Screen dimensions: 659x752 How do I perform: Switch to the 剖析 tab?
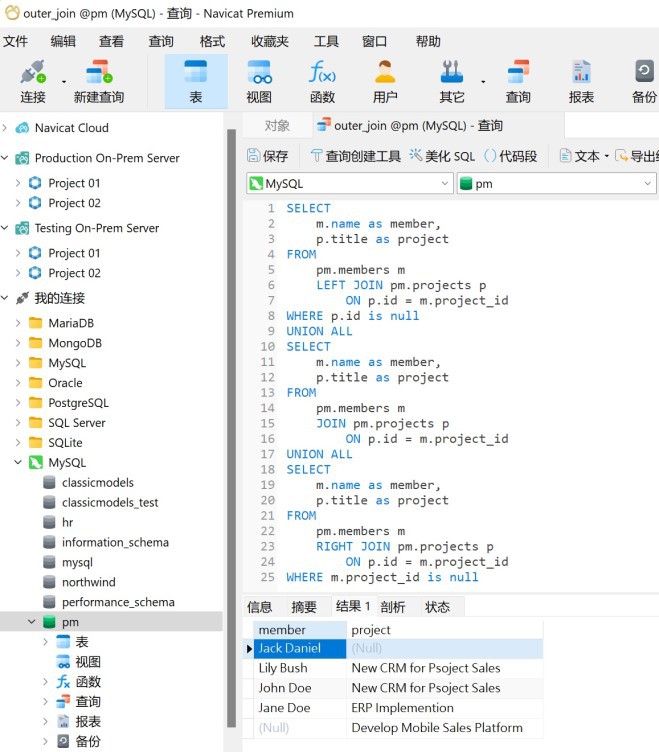click(393, 607)
